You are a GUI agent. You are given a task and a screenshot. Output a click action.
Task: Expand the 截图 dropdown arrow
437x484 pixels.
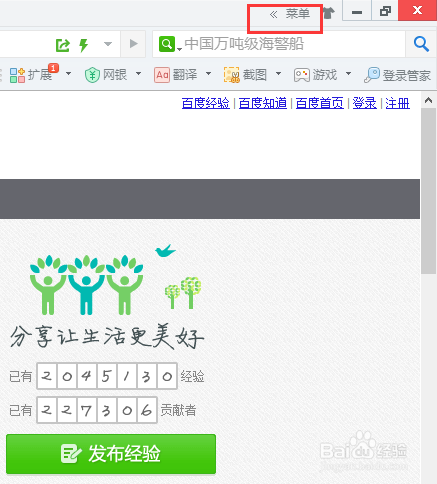point(278,73)
